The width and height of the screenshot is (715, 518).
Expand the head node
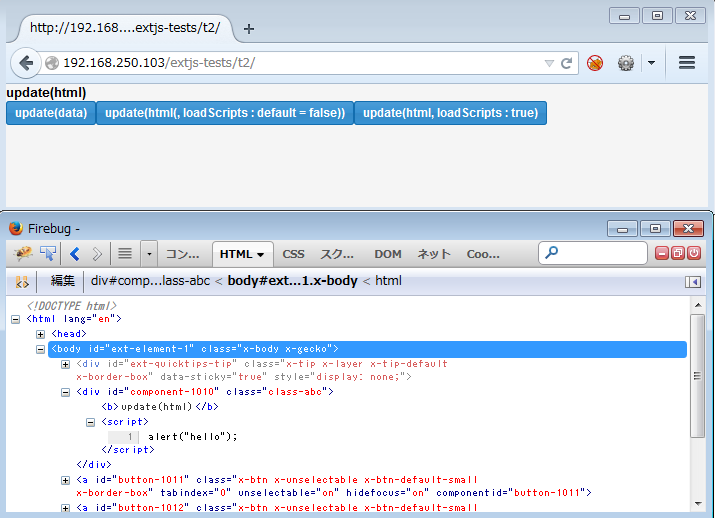(41, 334)
